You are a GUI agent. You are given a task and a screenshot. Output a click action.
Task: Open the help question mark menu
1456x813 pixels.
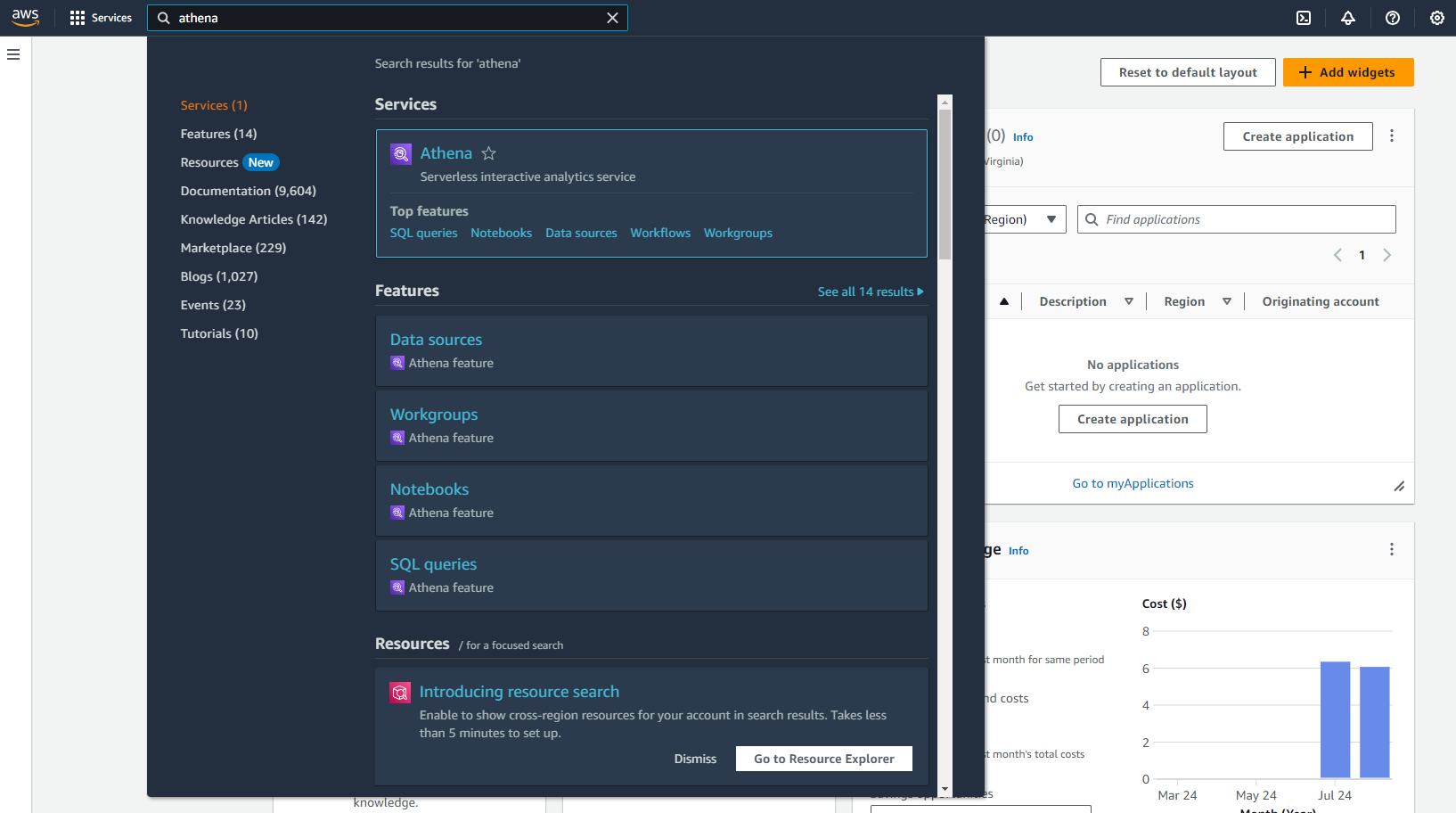(x=1393, y=18)
